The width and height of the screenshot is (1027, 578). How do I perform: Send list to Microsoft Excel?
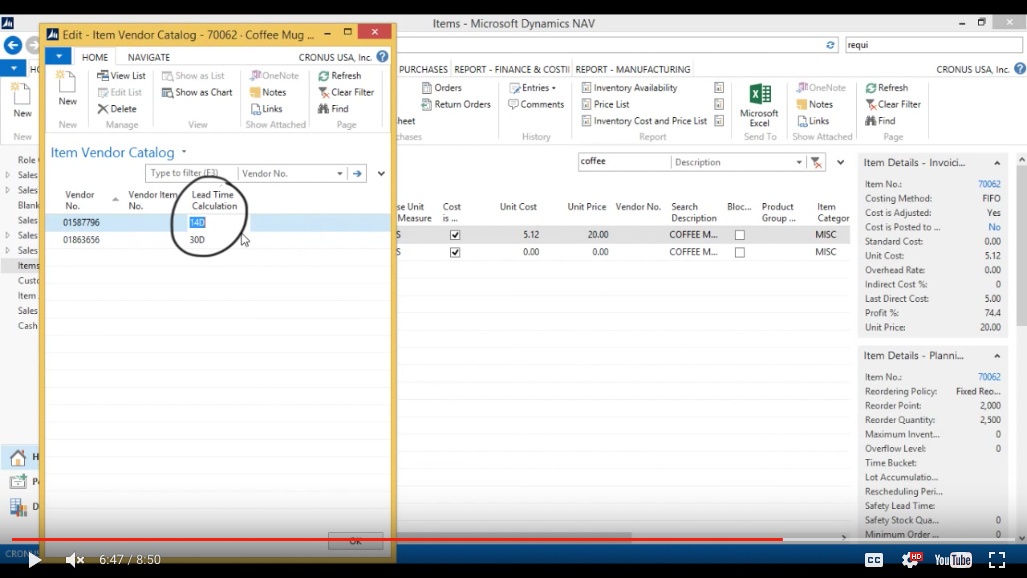pos(759,105)
